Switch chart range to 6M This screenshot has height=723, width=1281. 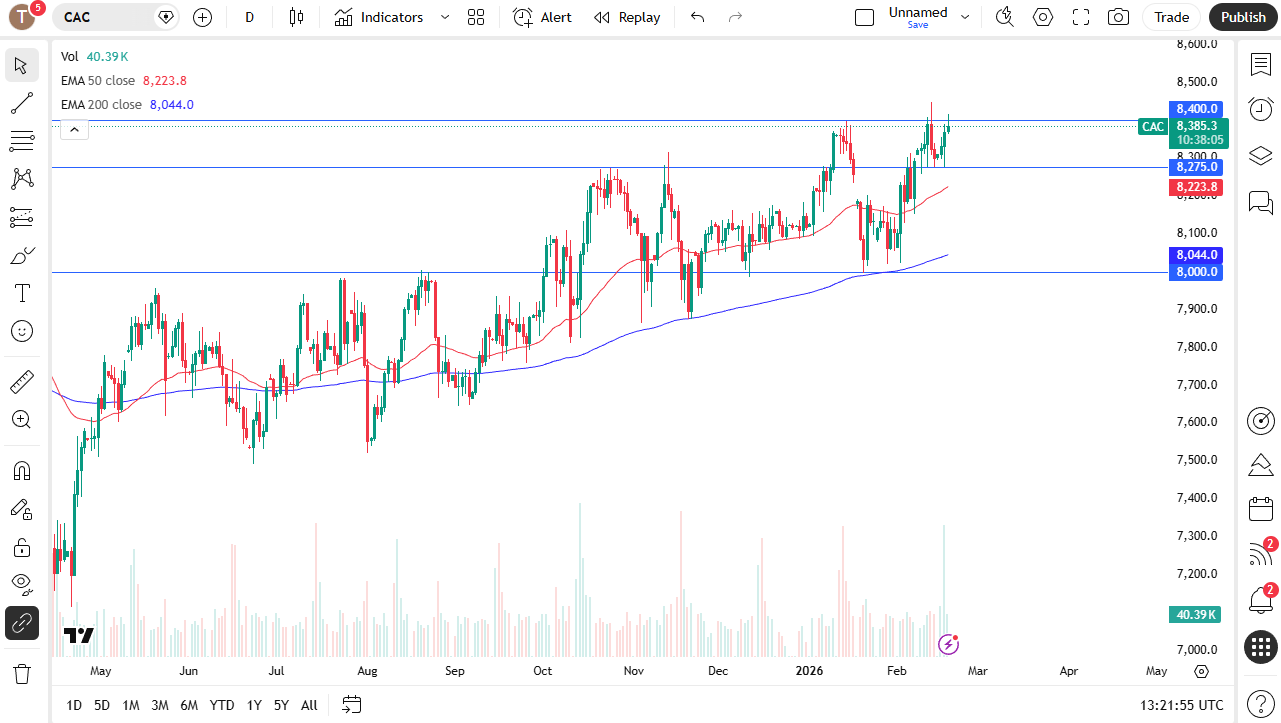pos(189,705)
